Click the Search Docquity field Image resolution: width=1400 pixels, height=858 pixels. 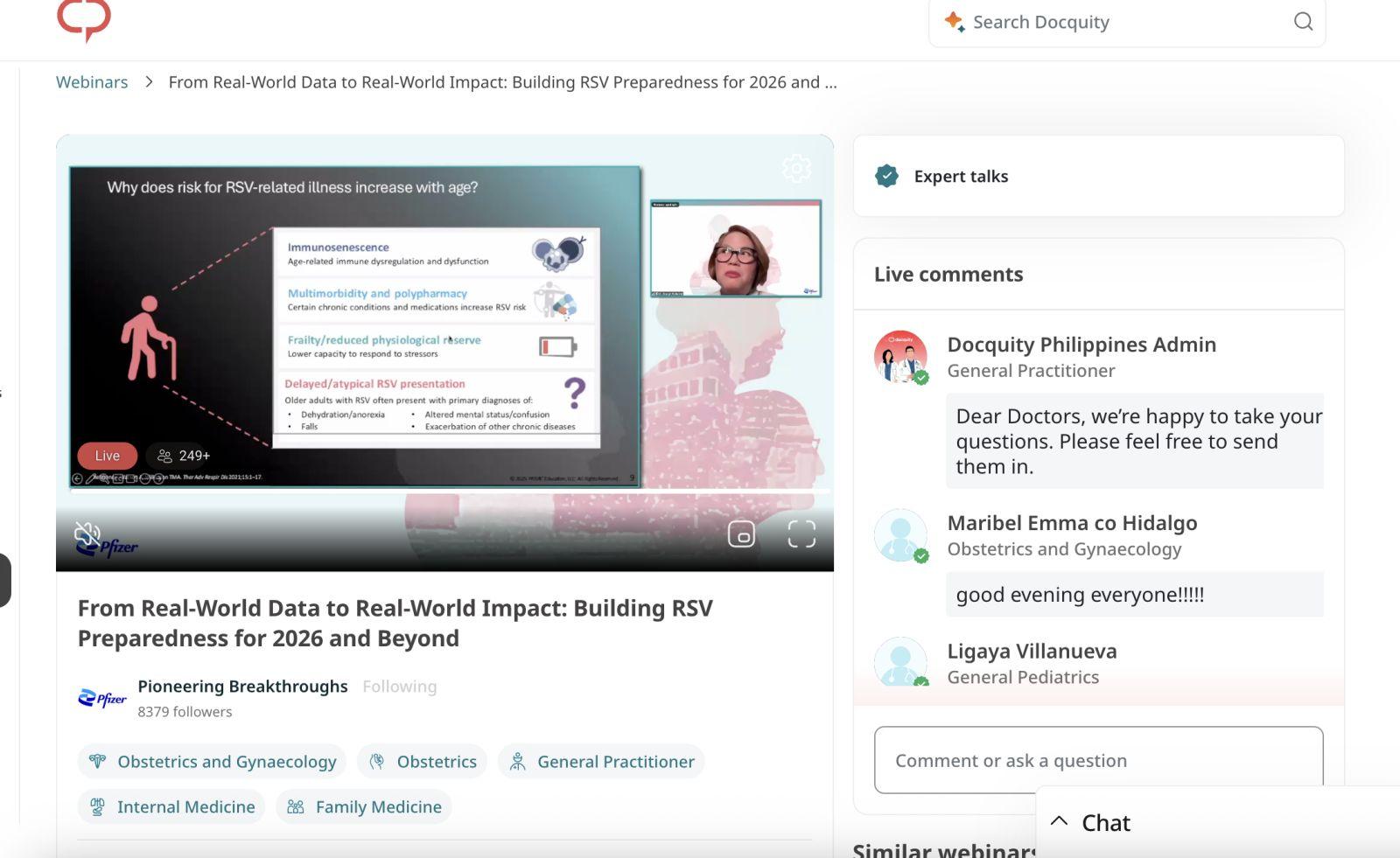coord(1127,22)
